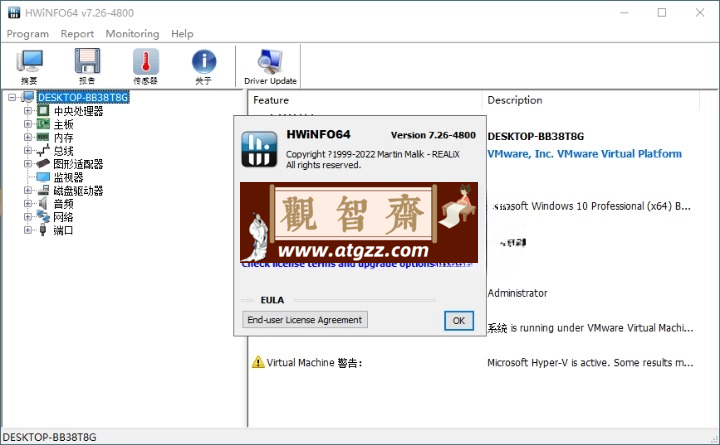This screenshot has width=720, height=445.
Task: Click the Save Report floppy disk icon
Action: point(87,61)
